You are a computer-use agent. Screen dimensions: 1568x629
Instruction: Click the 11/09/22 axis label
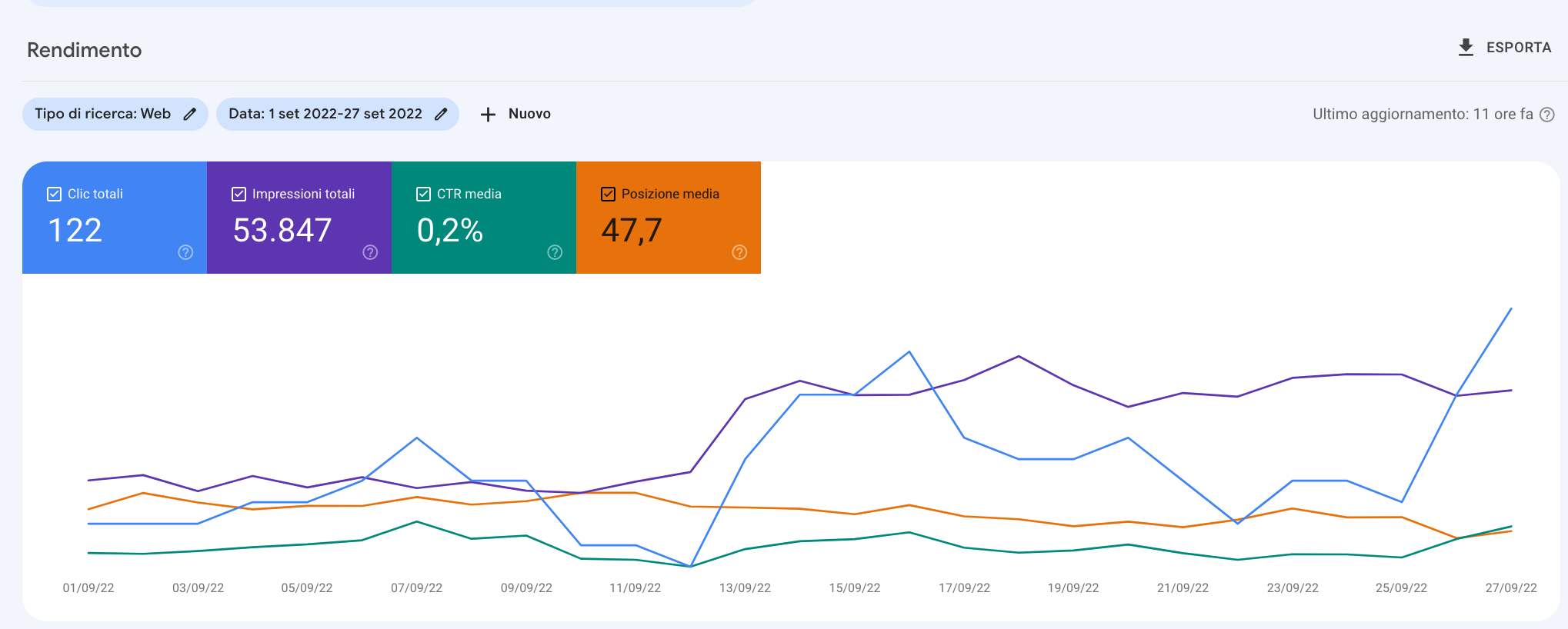[636, 587]
